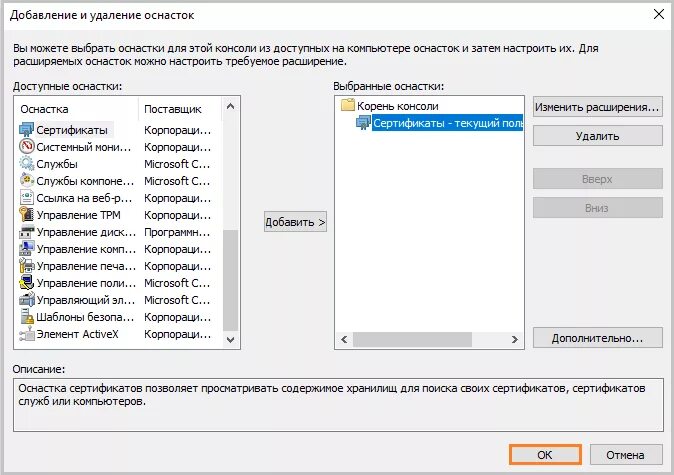Select the Службы компоне... row text
Viewport: 674px width, 475px height.
pos(85,181)
